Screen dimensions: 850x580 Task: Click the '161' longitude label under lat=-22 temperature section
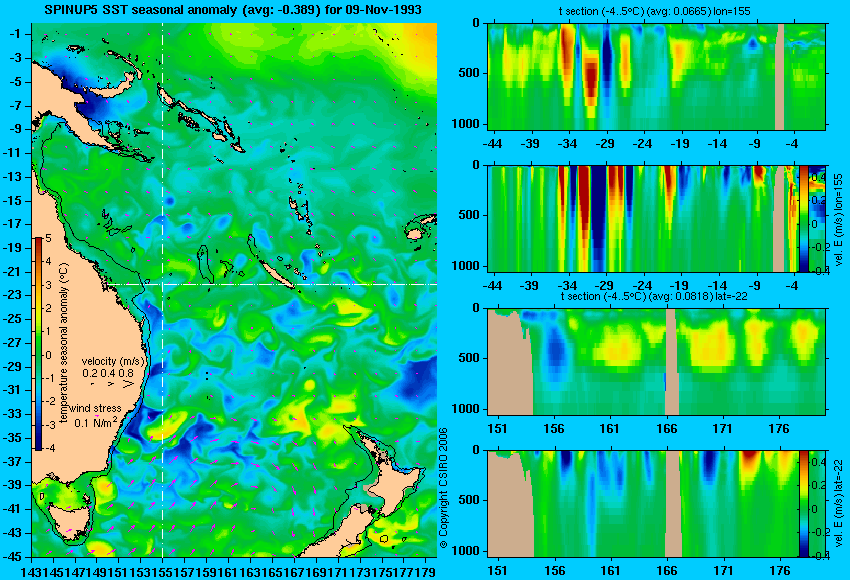(x=610, y=428)
